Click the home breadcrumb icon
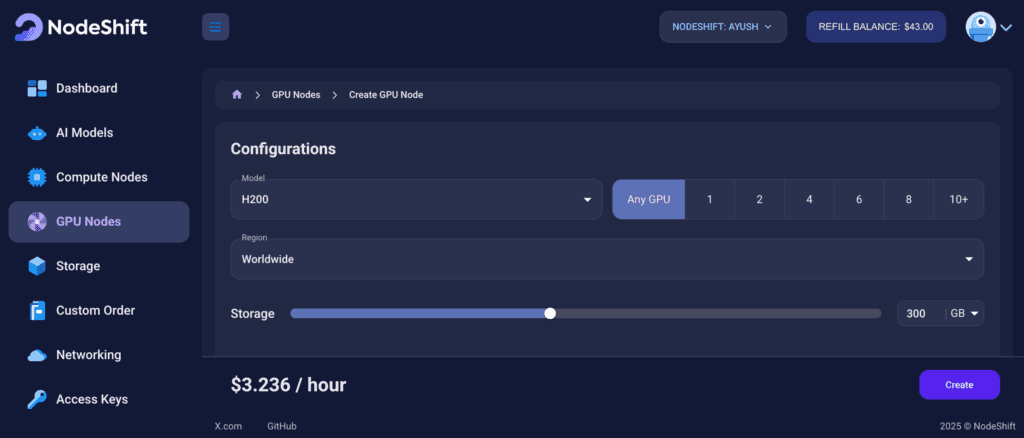This screenshot has height=438, width=1024. (237, 95)
